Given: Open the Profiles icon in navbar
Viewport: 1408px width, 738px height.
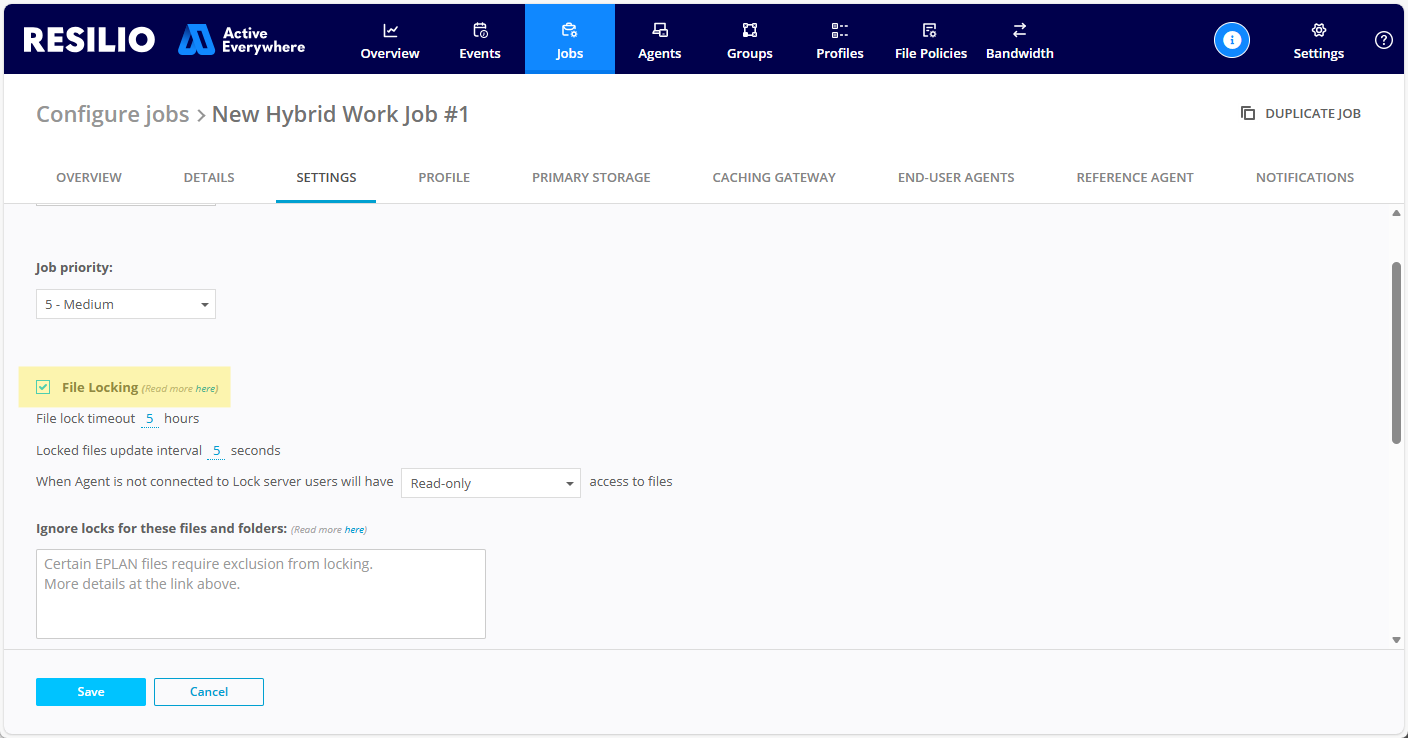Looking at the screenshot, I should (x=840, y=30).
